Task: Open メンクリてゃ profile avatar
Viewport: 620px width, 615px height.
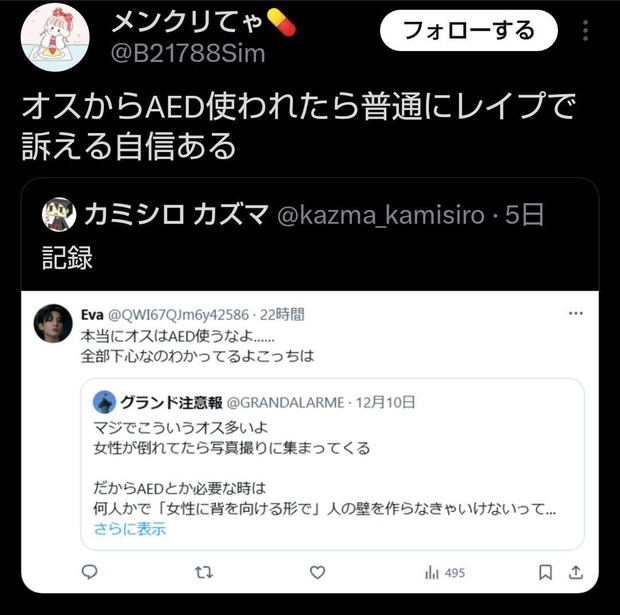Action: [x=55, y=38]
